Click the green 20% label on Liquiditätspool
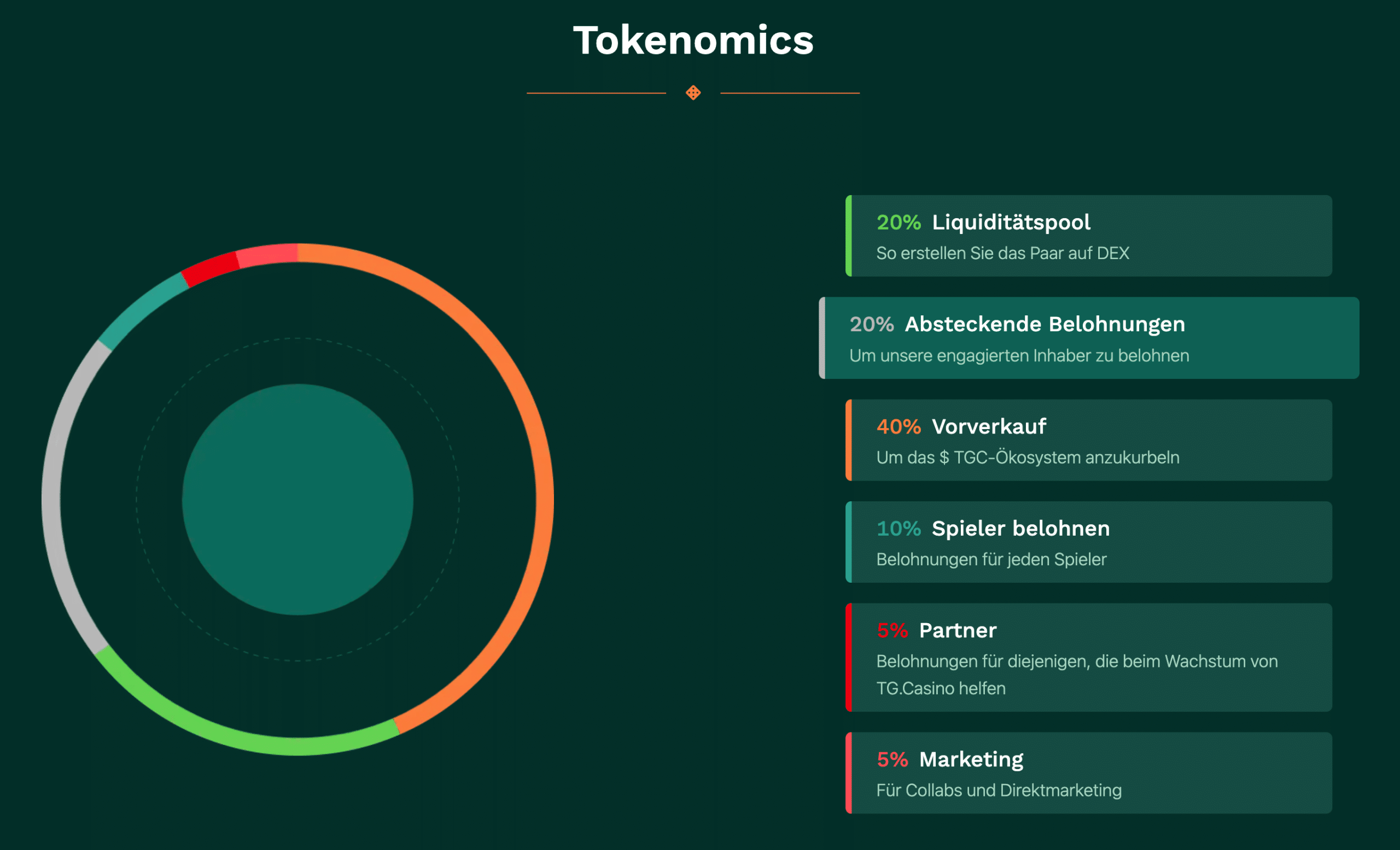The width and height of the screenshot is (1400, 850). (899, 222)
